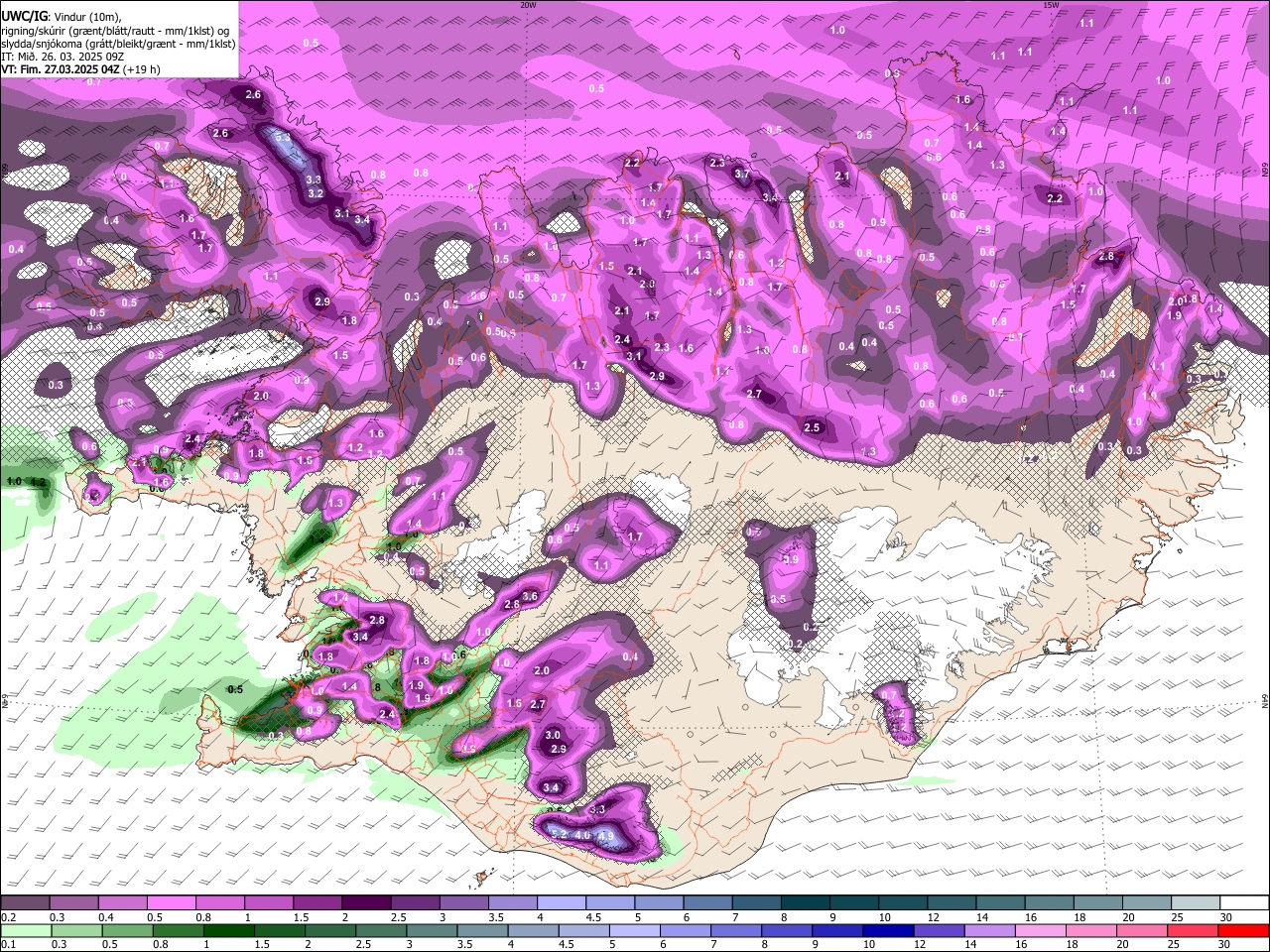
Task: Click the 3.6 value on the map
Action: (x=530, y=596)
